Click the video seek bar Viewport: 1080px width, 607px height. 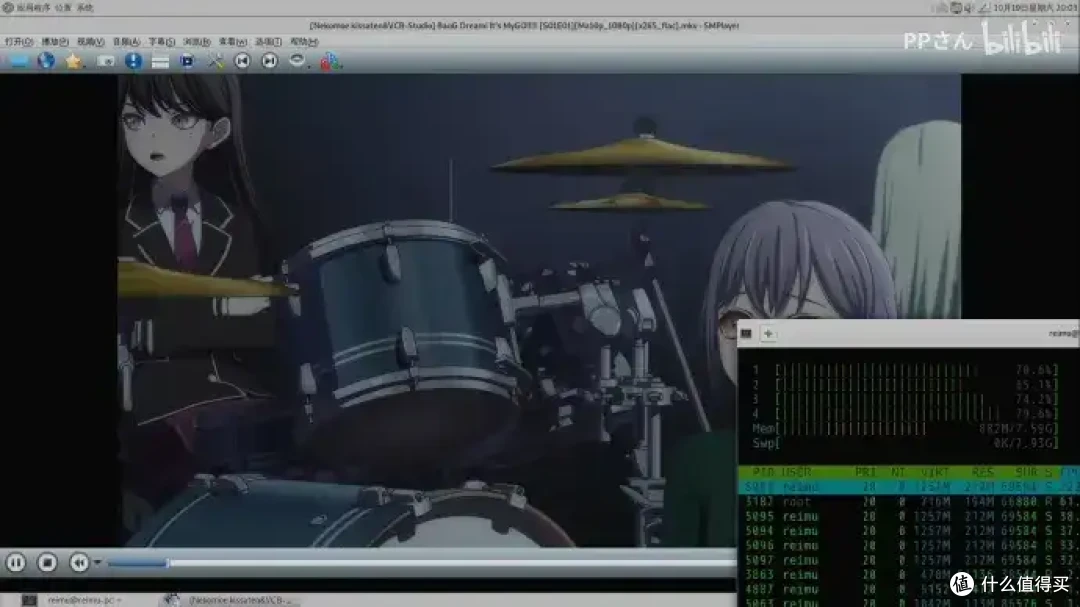coord(422,563)
